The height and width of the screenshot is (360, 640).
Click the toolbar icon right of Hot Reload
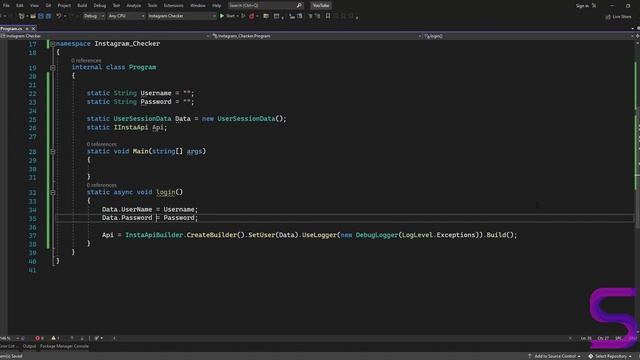[266, 16]
